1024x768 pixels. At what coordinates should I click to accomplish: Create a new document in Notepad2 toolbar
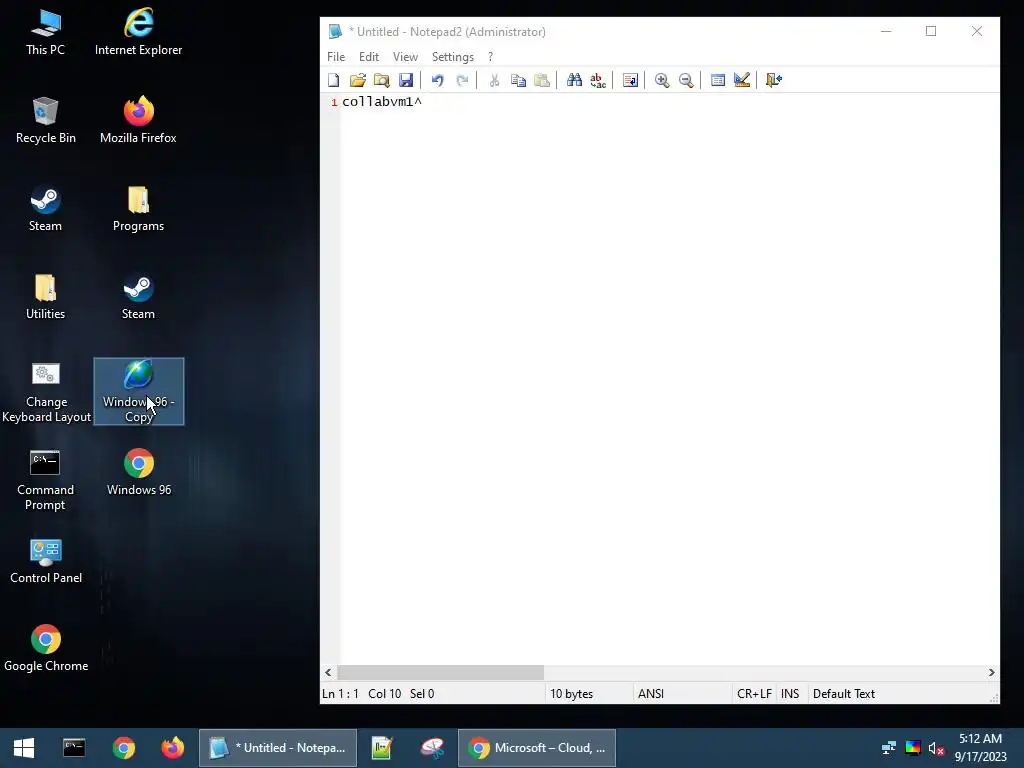(x=334, y=80)
